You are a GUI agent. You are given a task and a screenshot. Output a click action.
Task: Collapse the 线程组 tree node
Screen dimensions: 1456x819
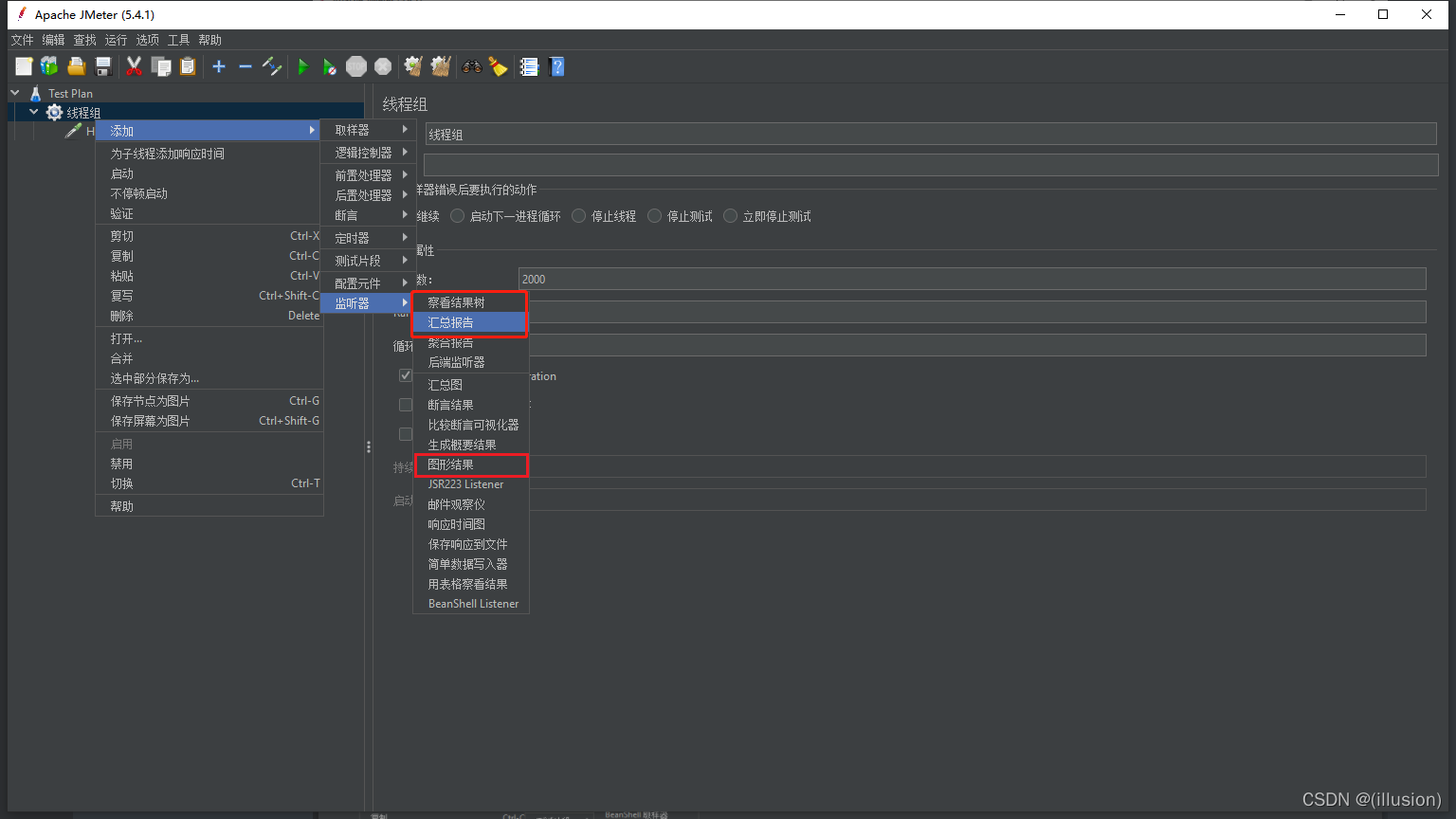click(x=34, y=112)
